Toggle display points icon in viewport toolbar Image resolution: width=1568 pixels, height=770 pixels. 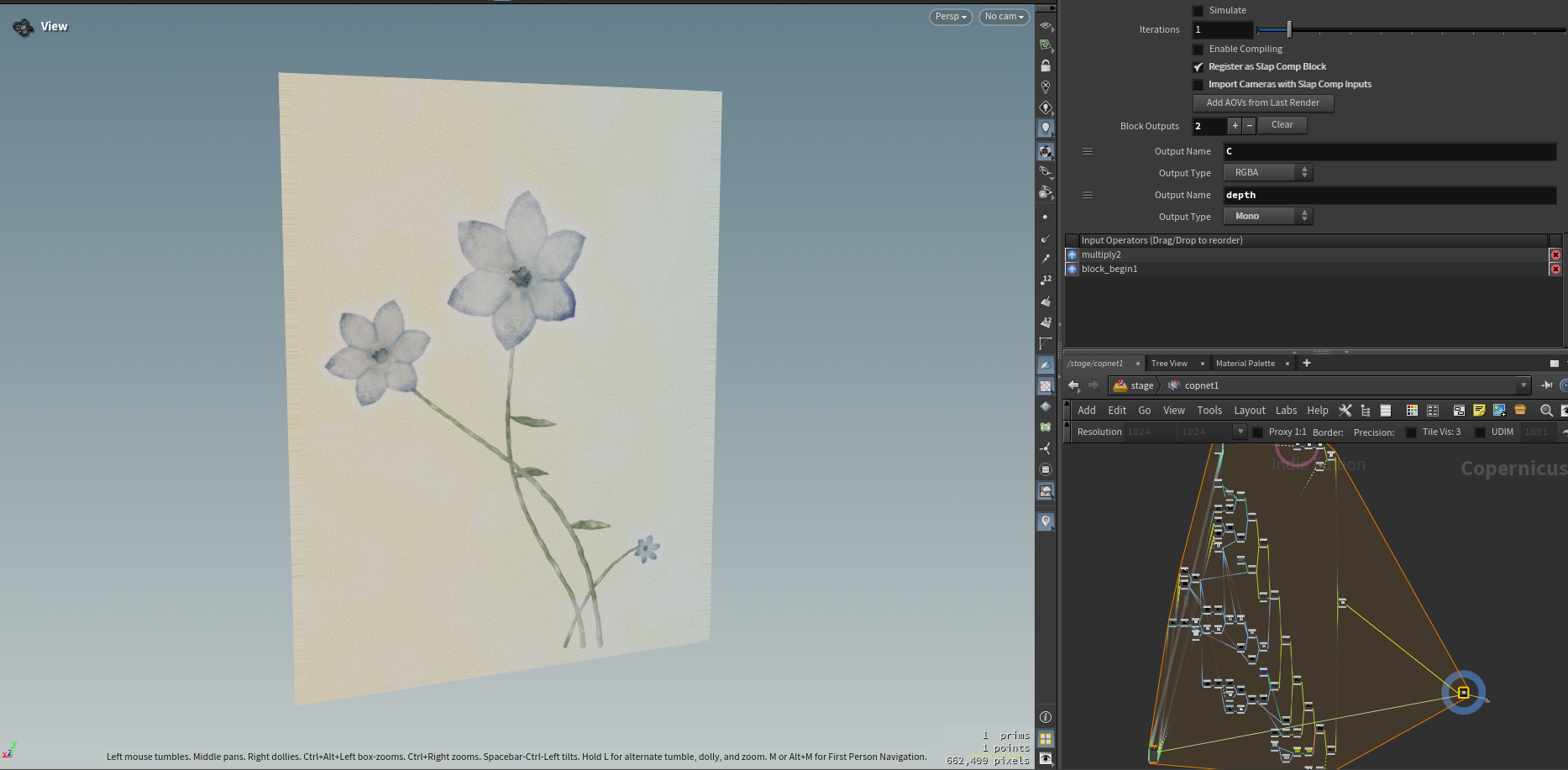click(1046, 217)
